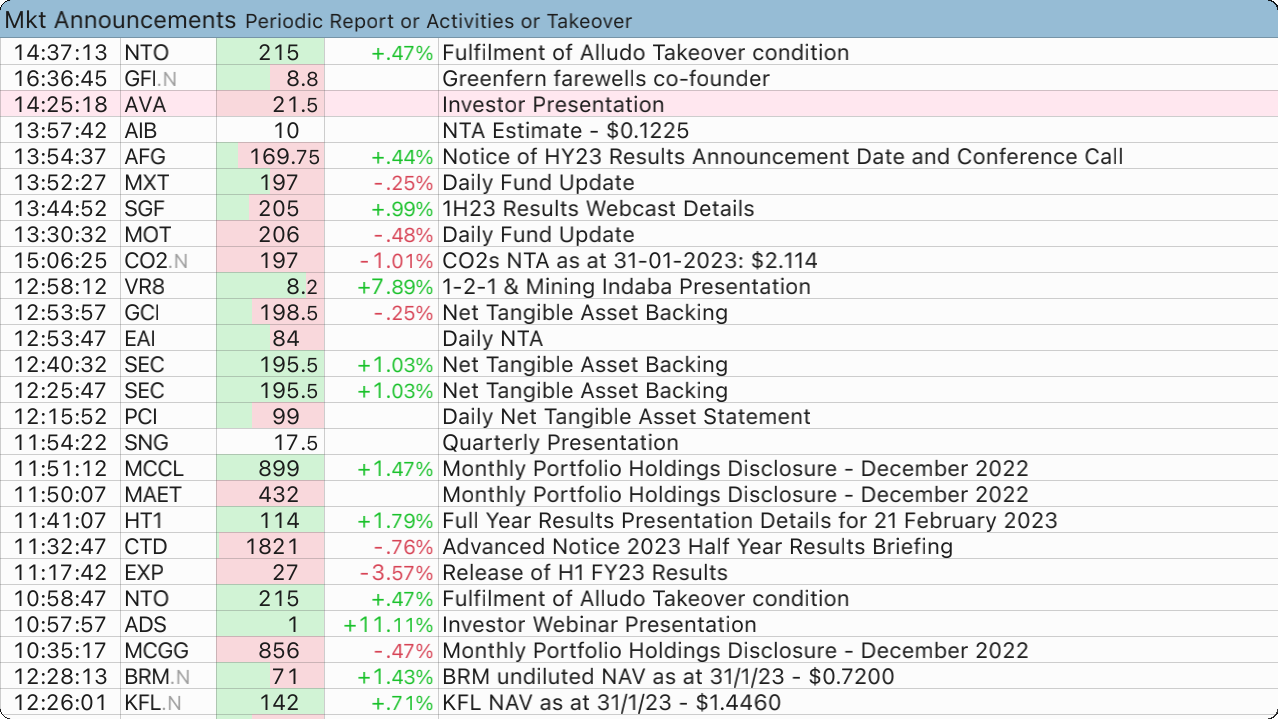Click the +11.11% change value
The width and height of the screenshot is (1280, 720).
(388, 625)
